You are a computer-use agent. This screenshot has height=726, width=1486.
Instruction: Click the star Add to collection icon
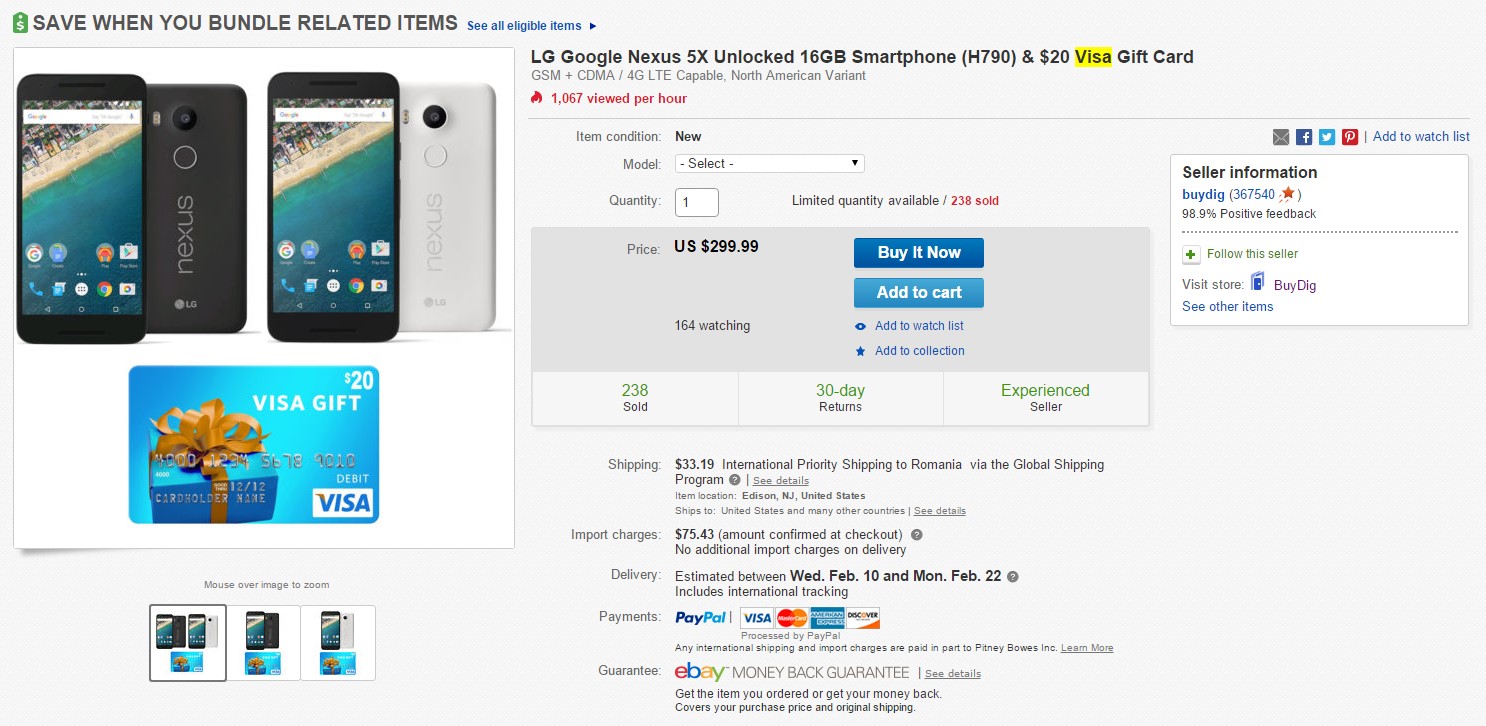860,351
